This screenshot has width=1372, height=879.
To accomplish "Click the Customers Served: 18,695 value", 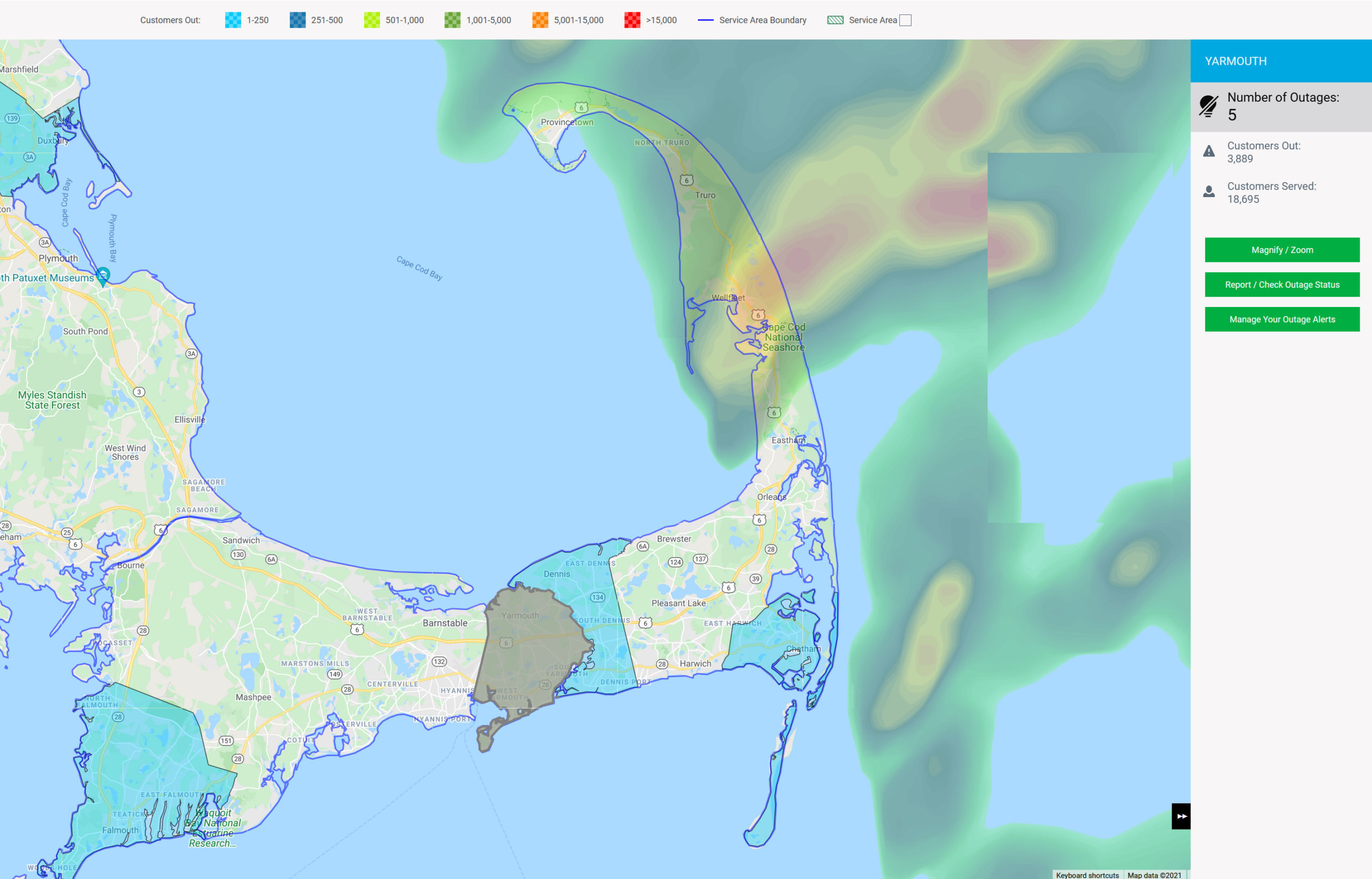I will coord(1243,200).
